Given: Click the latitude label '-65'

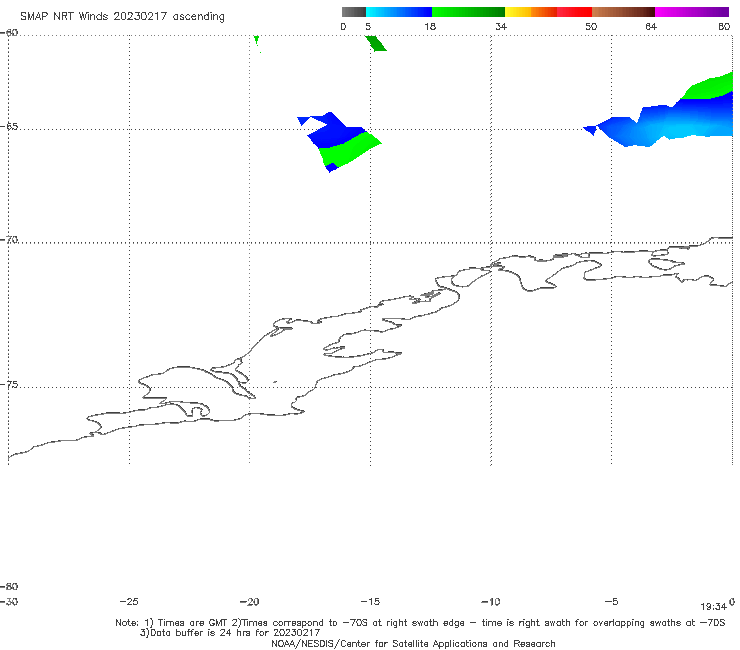Looking at the screenshot, I should click(x=9, y=127).
